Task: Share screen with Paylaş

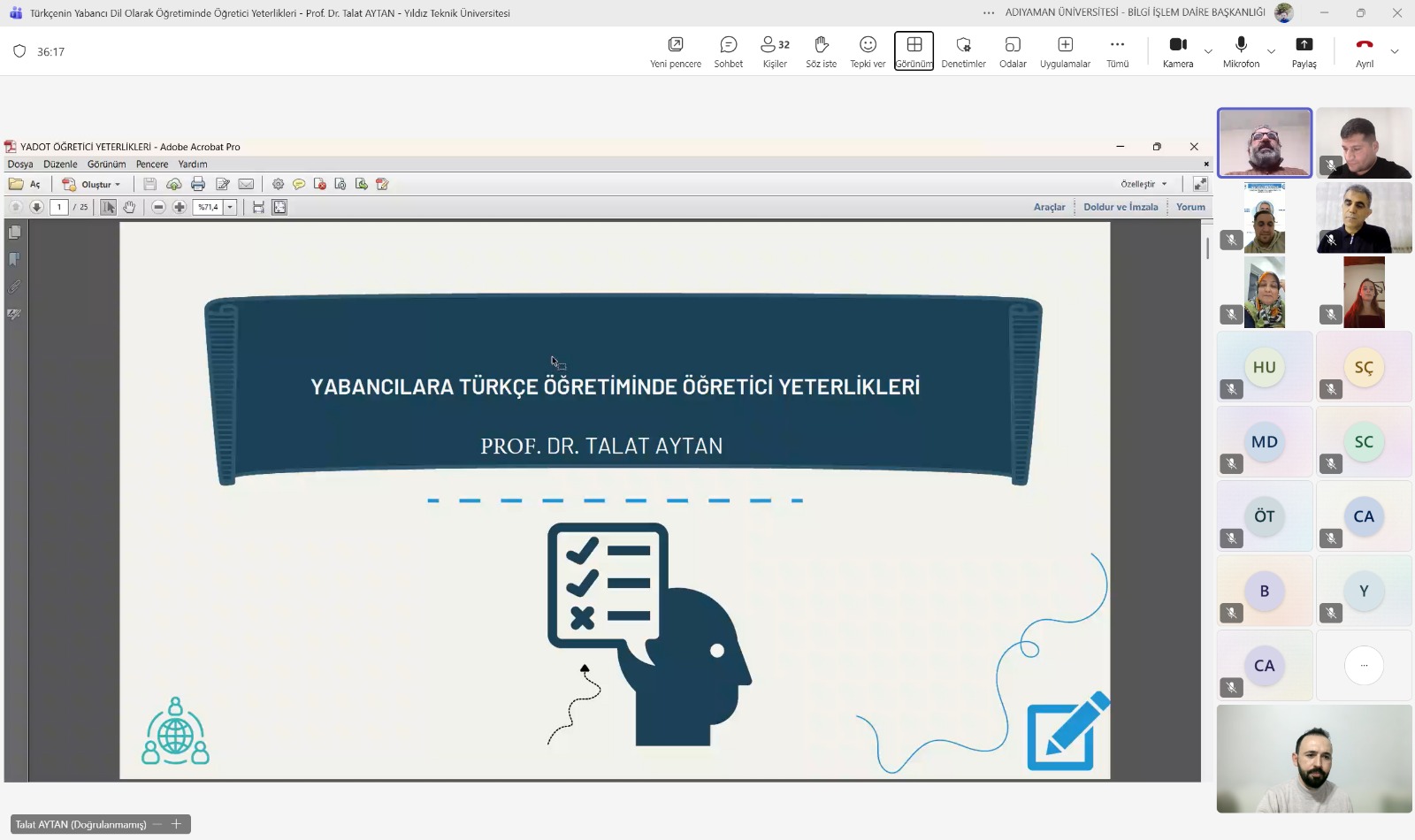Action: point(1304,51)
